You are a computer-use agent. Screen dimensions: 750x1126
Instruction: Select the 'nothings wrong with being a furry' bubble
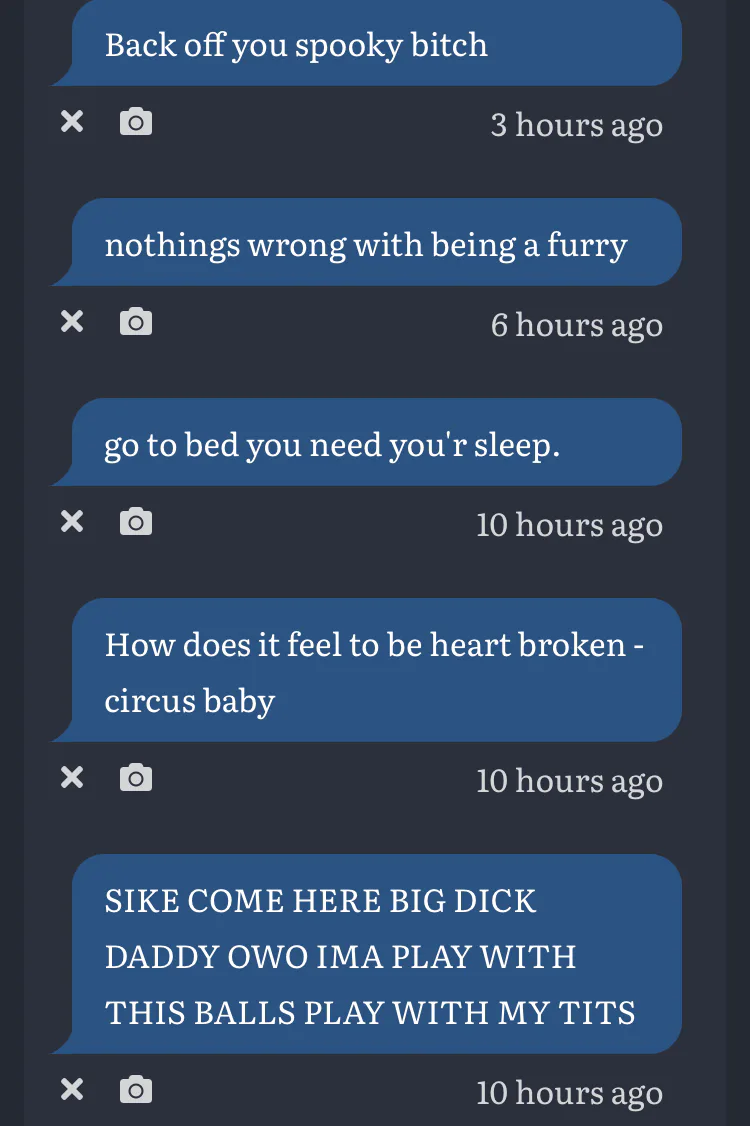tap(367, 242)
